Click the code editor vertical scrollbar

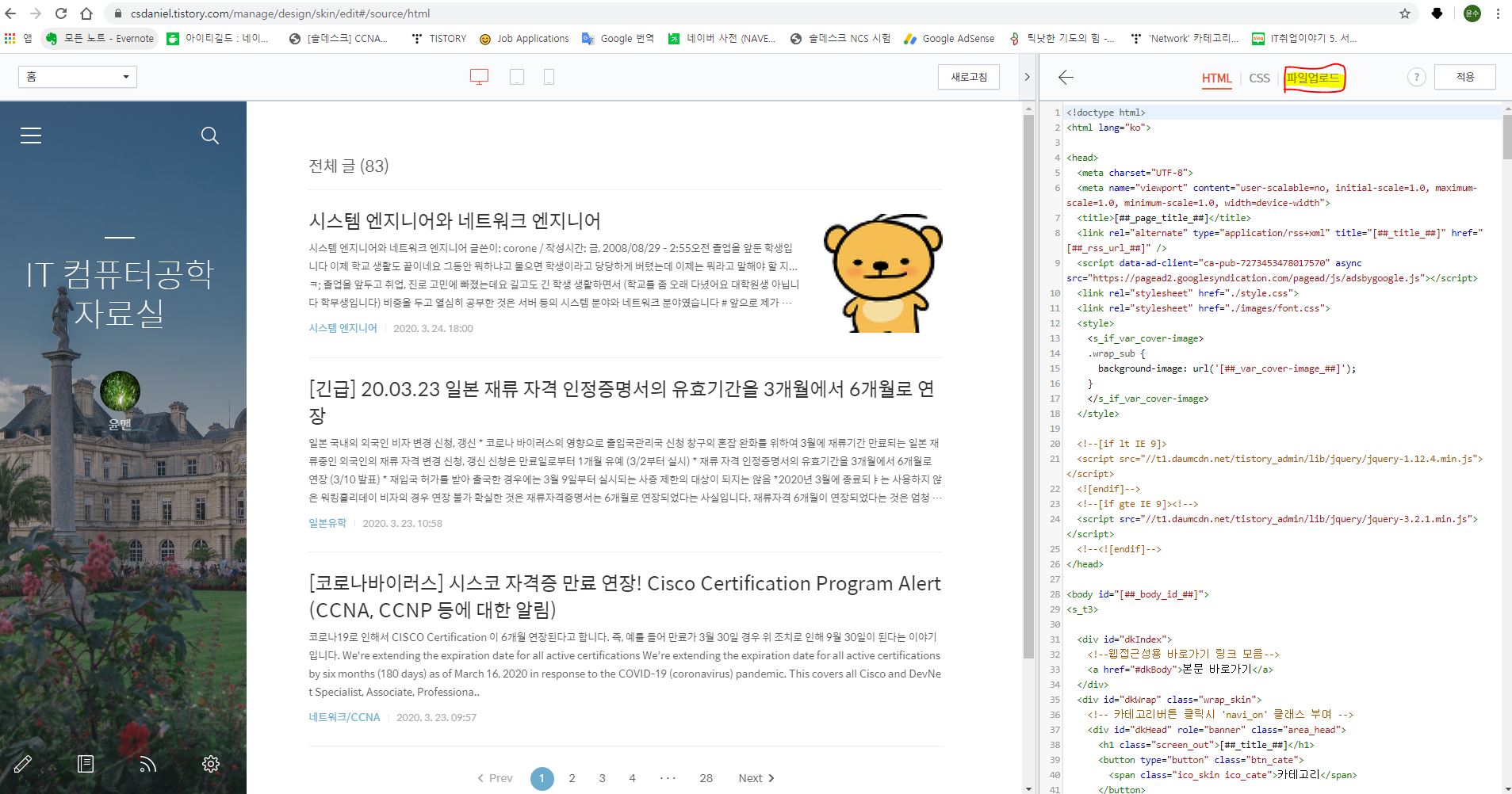click(1506, 138)
